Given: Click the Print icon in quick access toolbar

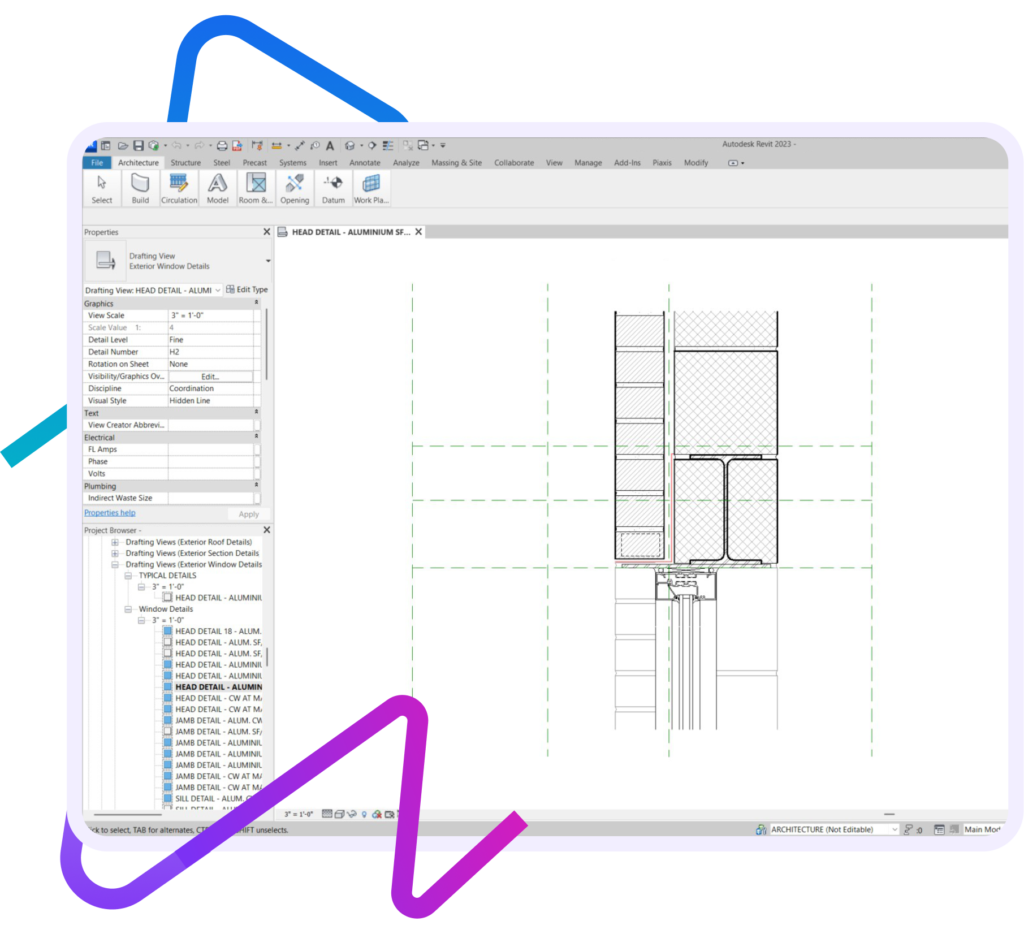Looking at the screenshot, I should (x=222, y=145).
